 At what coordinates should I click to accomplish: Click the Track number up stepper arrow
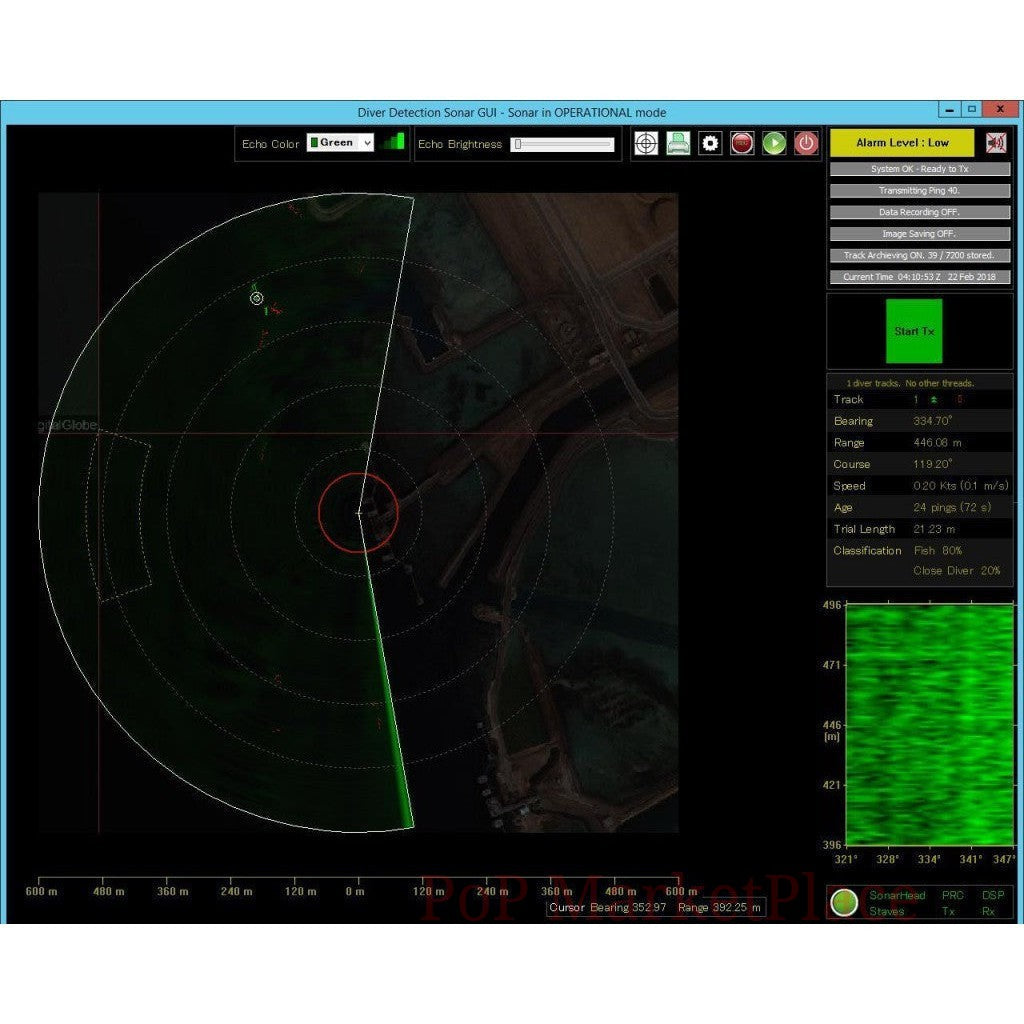(x=934, y=400)
